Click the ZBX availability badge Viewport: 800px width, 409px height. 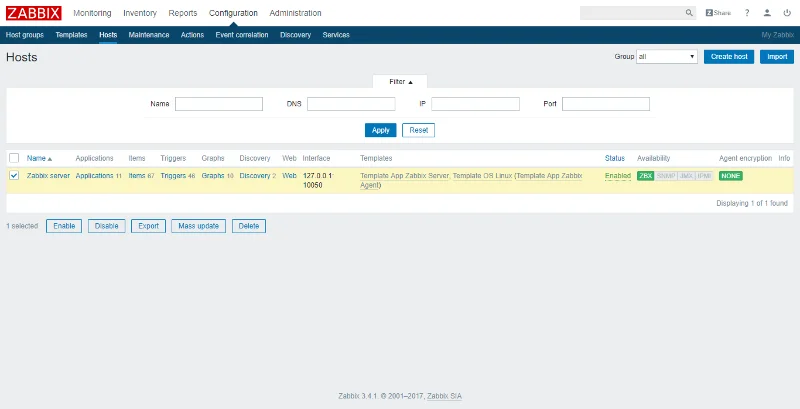(x=645, y=176)
